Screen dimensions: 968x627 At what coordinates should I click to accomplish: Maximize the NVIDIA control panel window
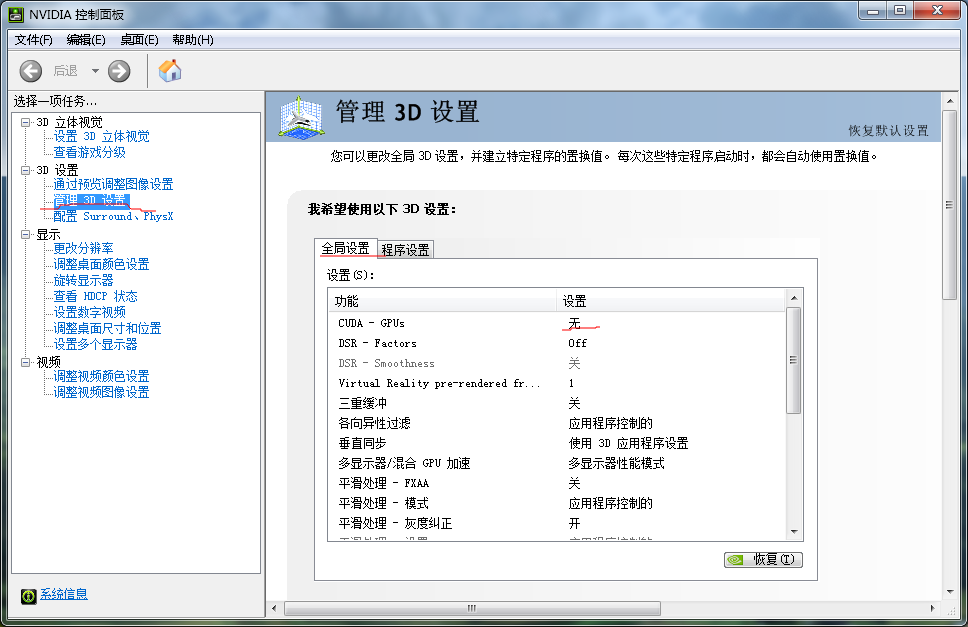pos(900,11)
